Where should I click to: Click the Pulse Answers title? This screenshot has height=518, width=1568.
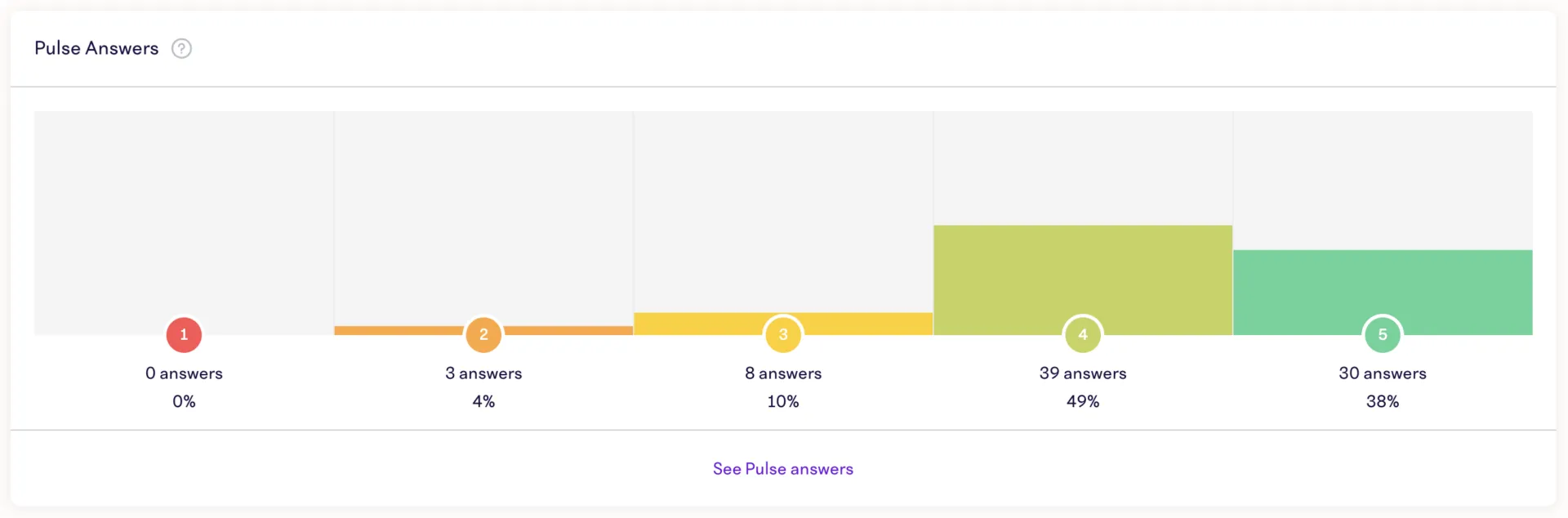96,48
